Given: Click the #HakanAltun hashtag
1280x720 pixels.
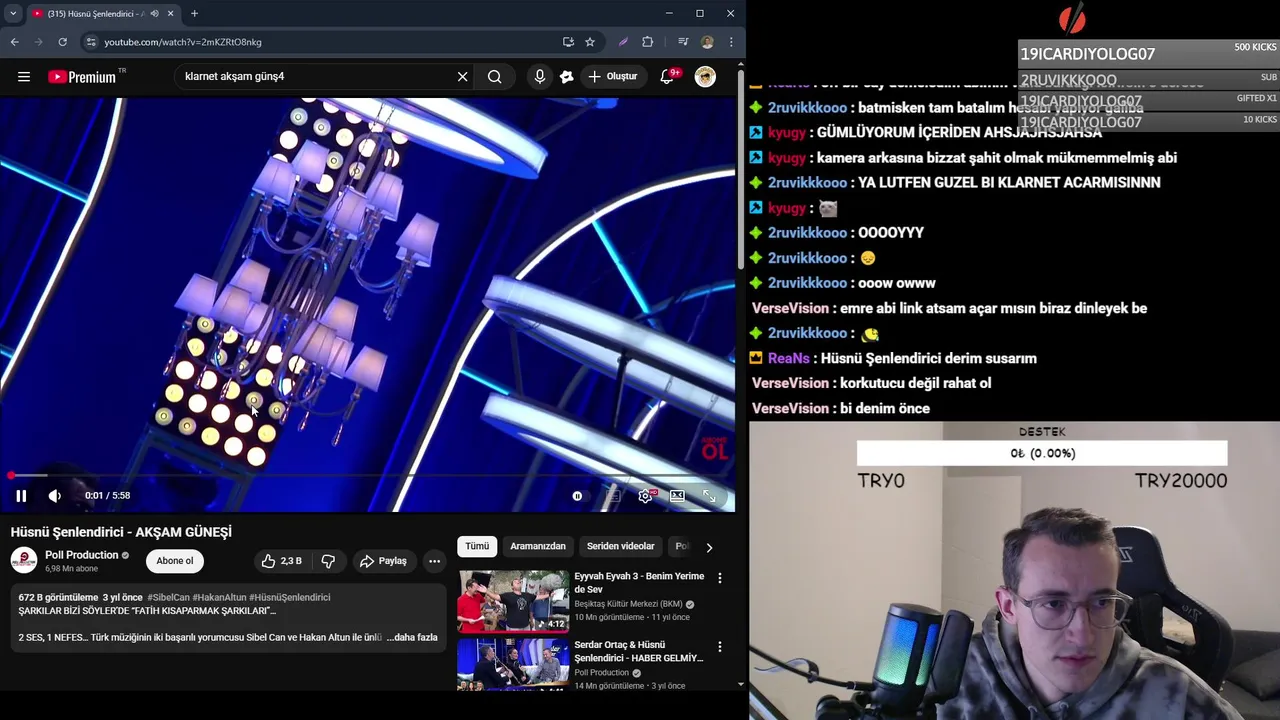Looking at the screenshot, I should (x=219, y=597).
